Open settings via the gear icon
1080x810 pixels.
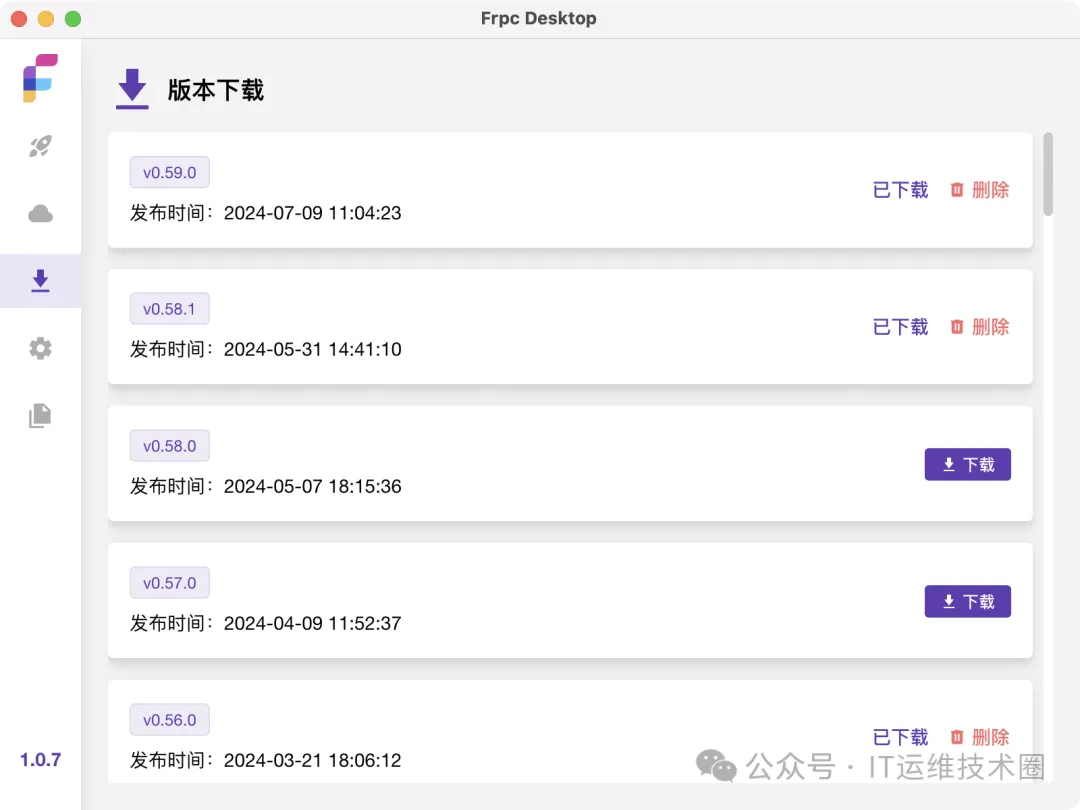point(40,348)
